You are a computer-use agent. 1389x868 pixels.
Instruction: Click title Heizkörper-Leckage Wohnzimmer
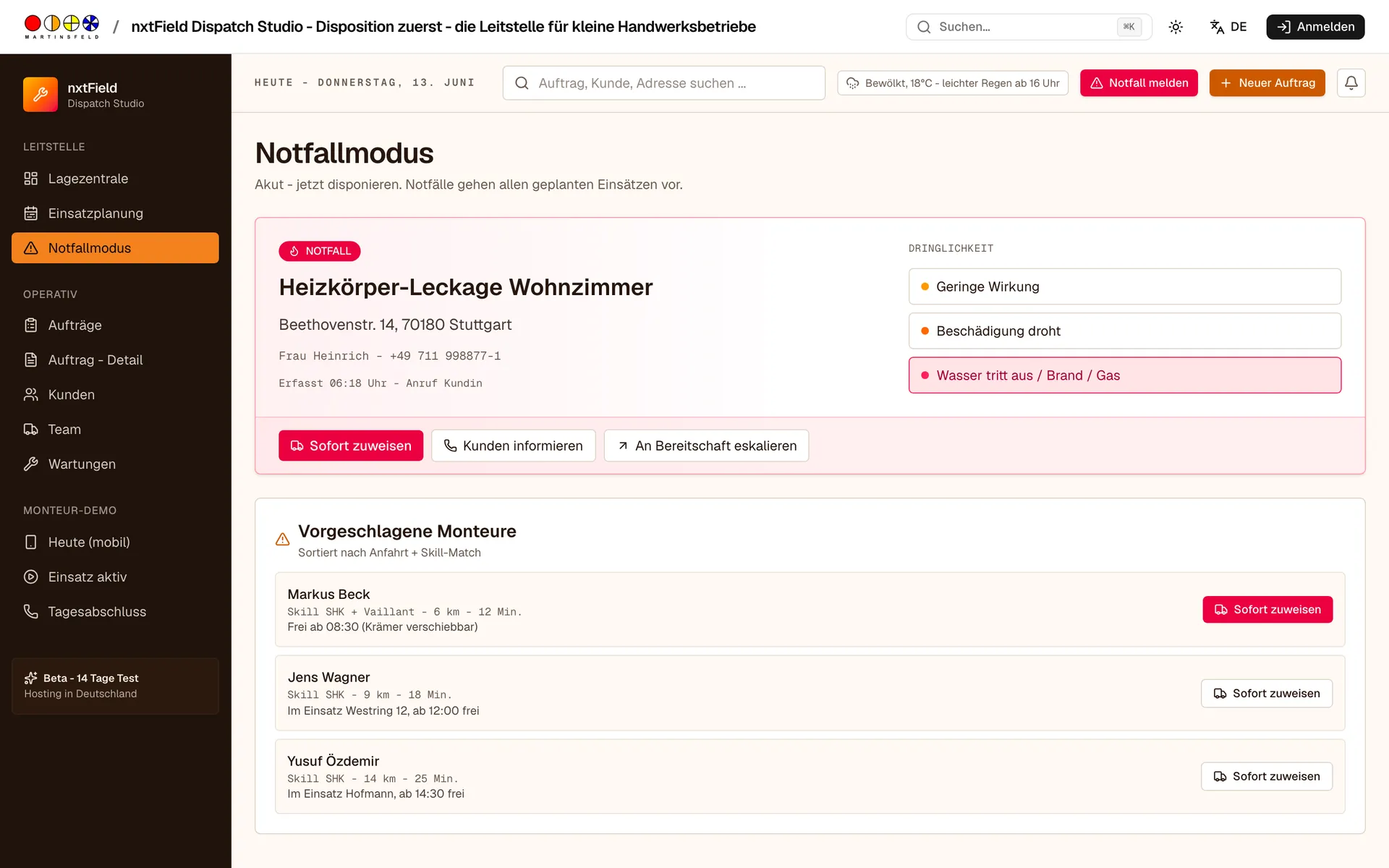[466, 287]
